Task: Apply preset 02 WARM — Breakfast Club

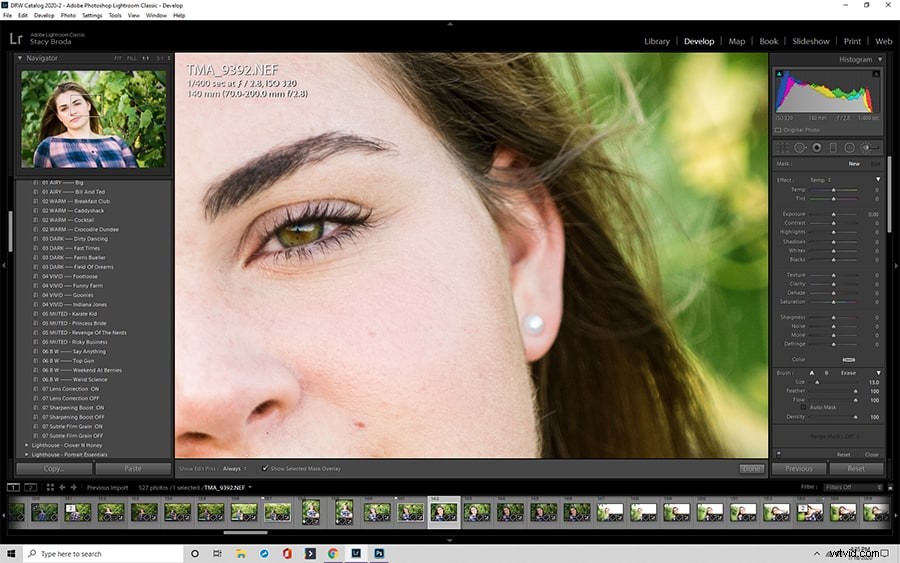Action: point(75,201)
